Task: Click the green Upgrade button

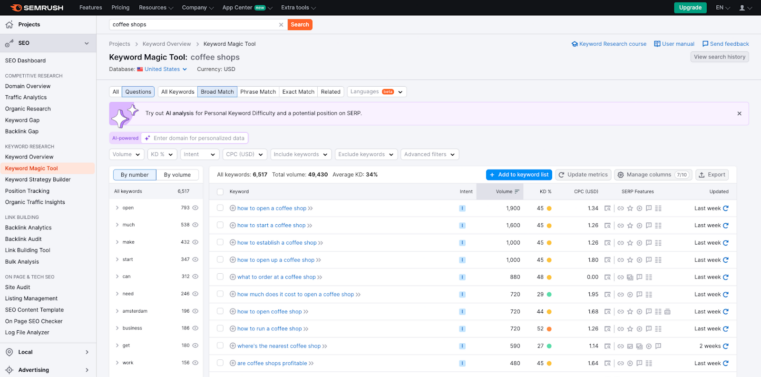Action: (690, 8)
